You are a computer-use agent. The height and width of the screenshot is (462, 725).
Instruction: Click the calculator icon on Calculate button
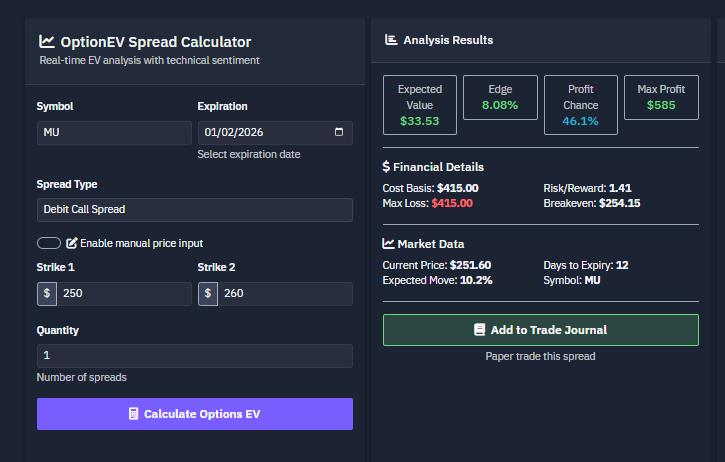click(x=134, y=414)
